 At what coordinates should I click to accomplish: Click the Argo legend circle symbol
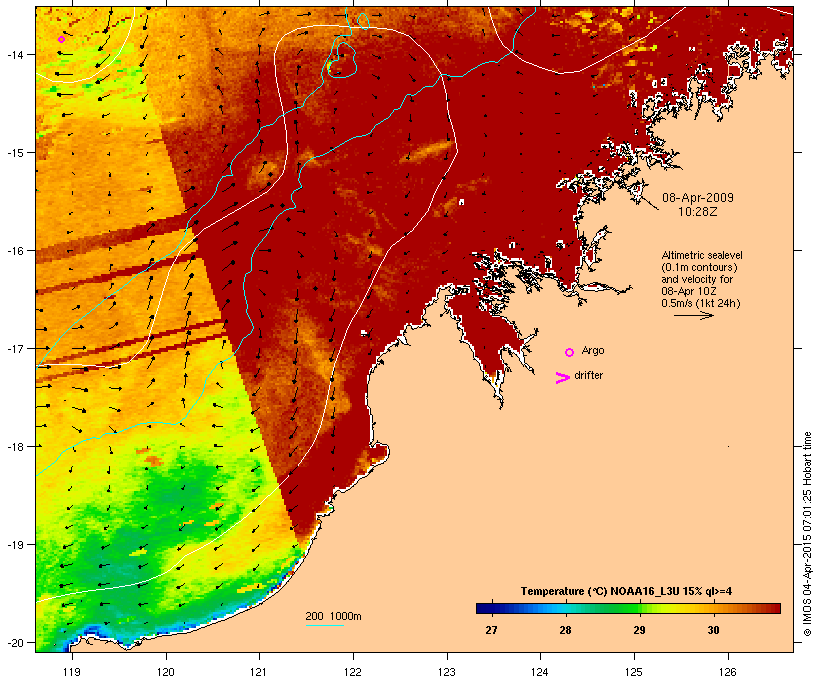570,352
